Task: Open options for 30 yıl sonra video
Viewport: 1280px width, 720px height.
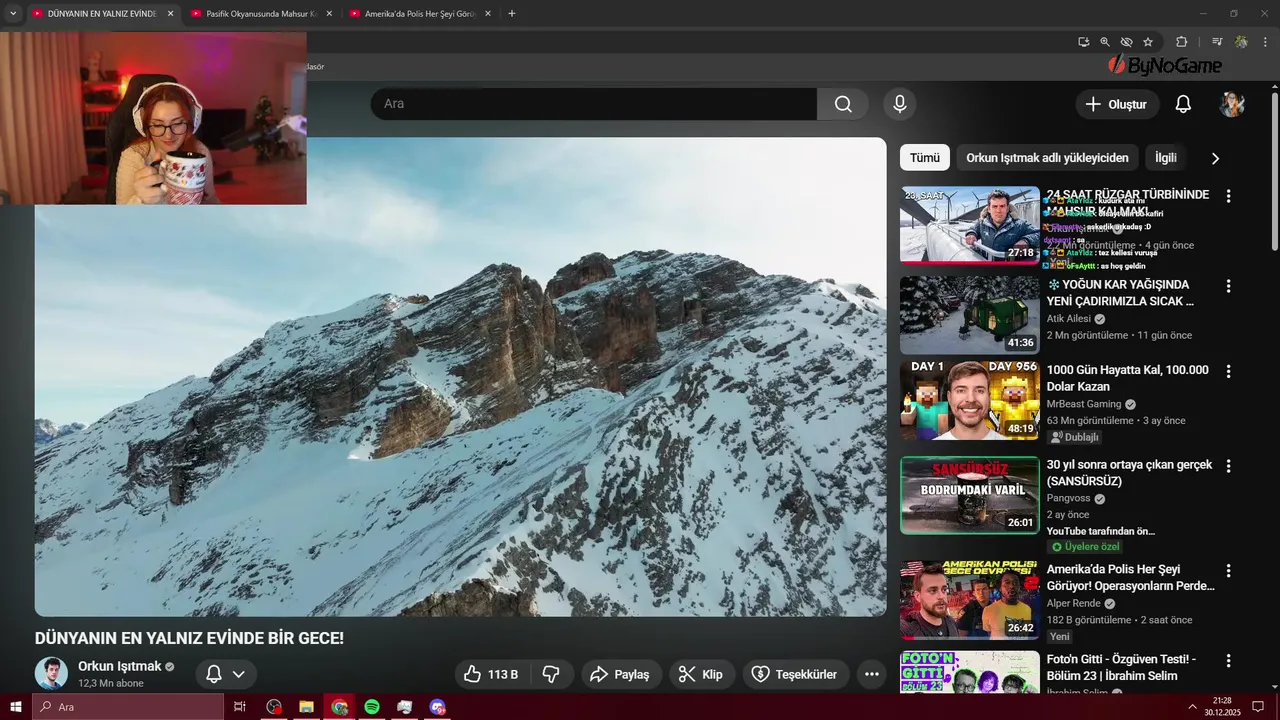Action: pos(1228,466)
